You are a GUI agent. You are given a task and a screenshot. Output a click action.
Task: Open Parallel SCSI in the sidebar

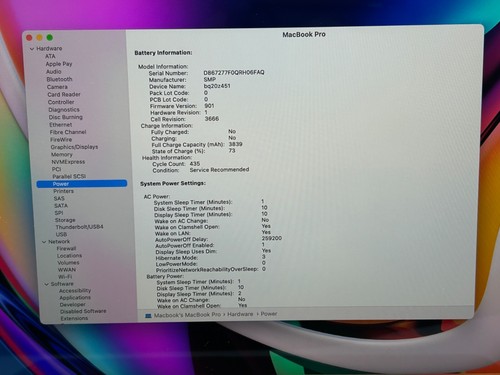click(69, 176)
